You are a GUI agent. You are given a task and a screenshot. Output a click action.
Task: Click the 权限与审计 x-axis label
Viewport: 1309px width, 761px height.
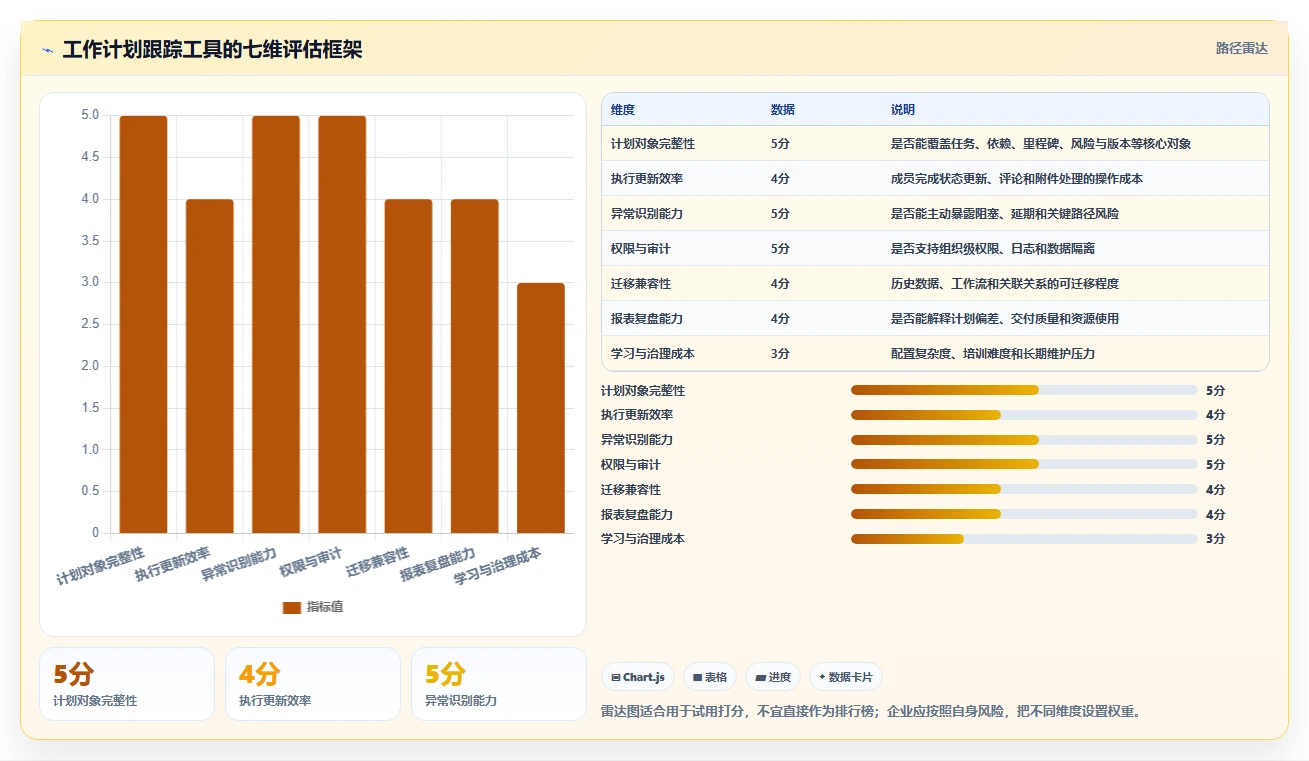(311, 562)
